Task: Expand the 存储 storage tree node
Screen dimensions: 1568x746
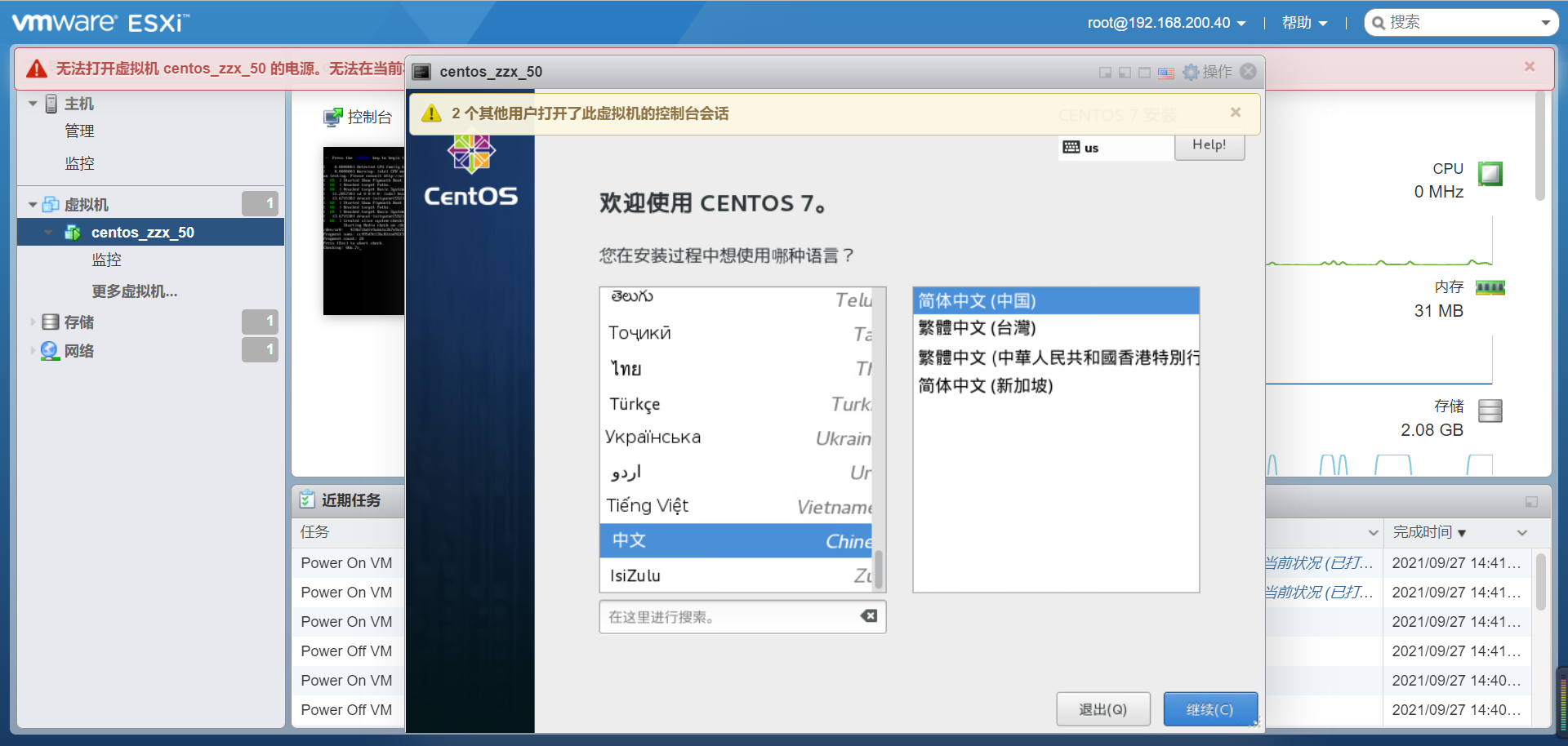Action: tap(33, 322)
